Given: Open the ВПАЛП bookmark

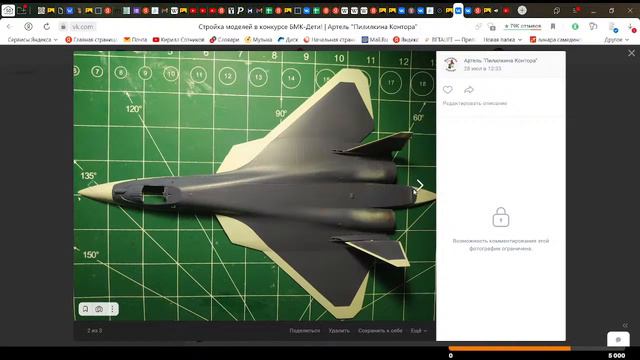Looking at the screenshot, I should pyautogui.click(x=449, y=40).
